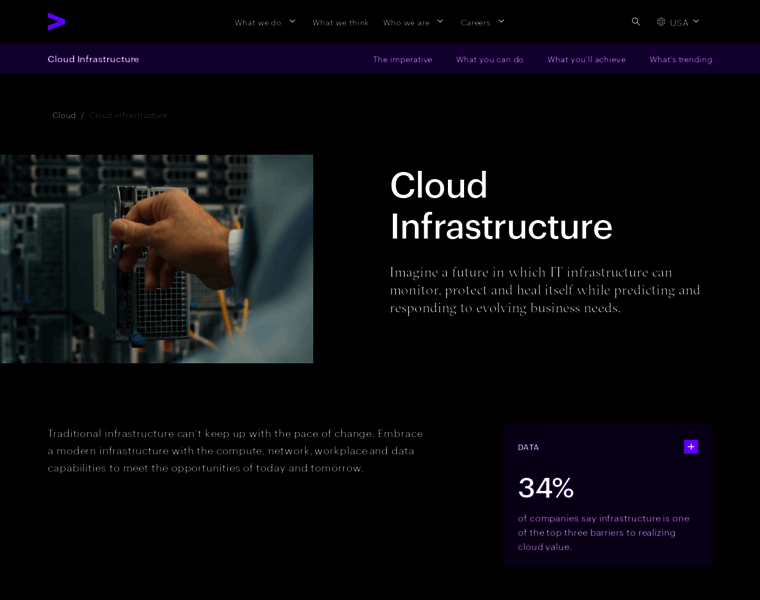The width and height of the screenshot is (760, 600).
Task: Expand the Careers menu chevron
Action: click(501, 21)
